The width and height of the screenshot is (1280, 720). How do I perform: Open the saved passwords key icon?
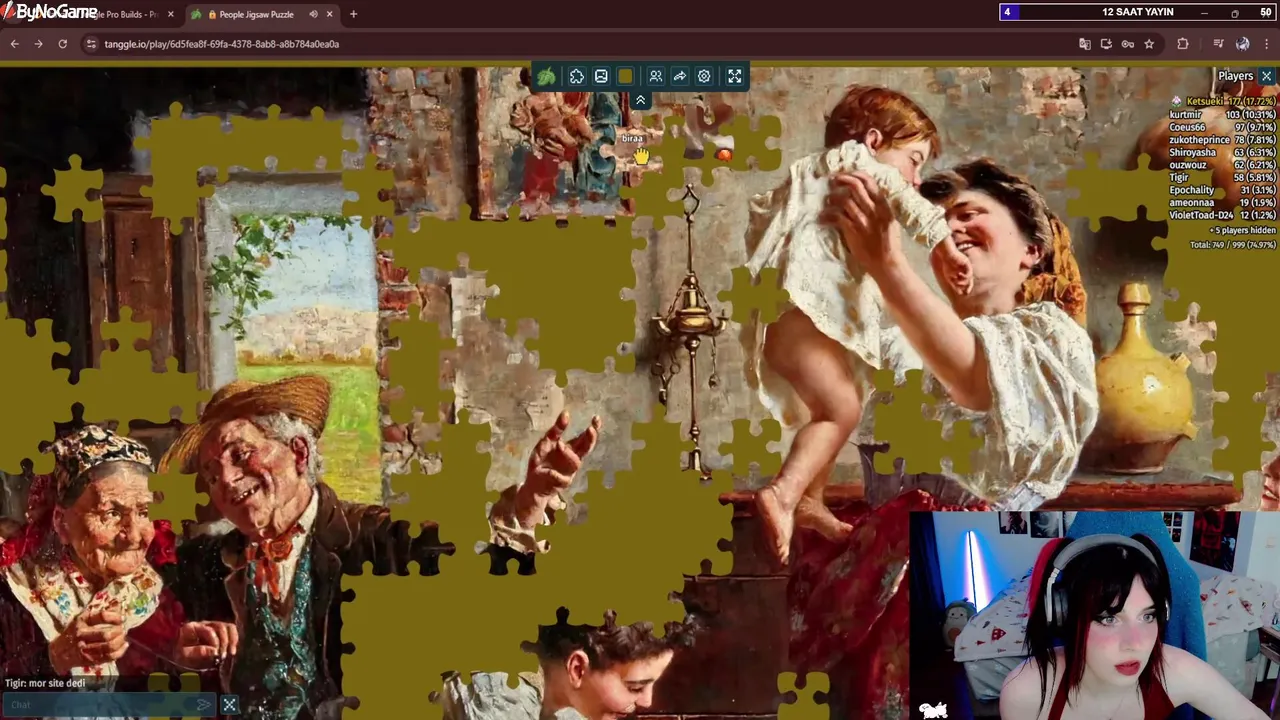tap(1128, 44)
